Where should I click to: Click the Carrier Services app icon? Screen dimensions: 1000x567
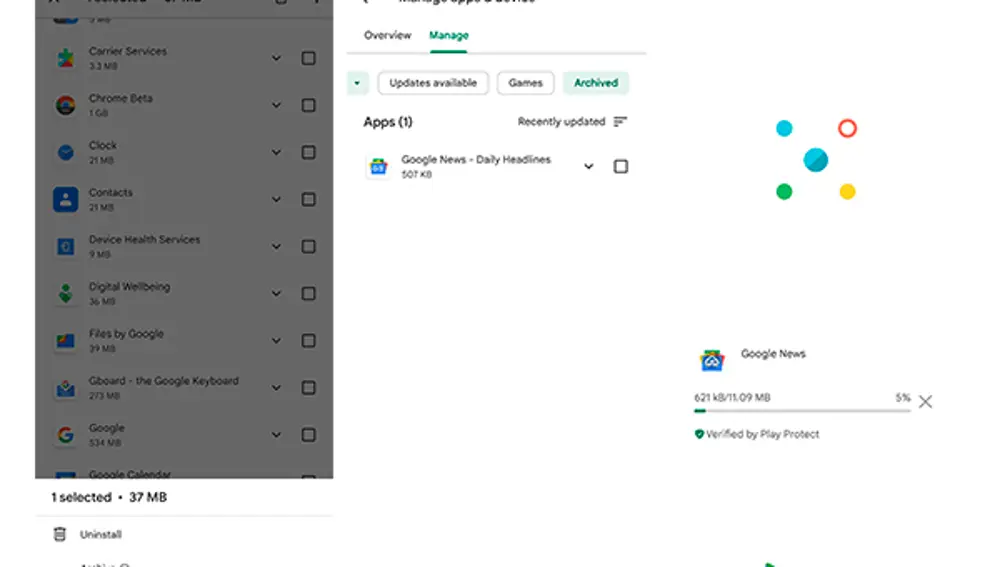click(65, 58)
